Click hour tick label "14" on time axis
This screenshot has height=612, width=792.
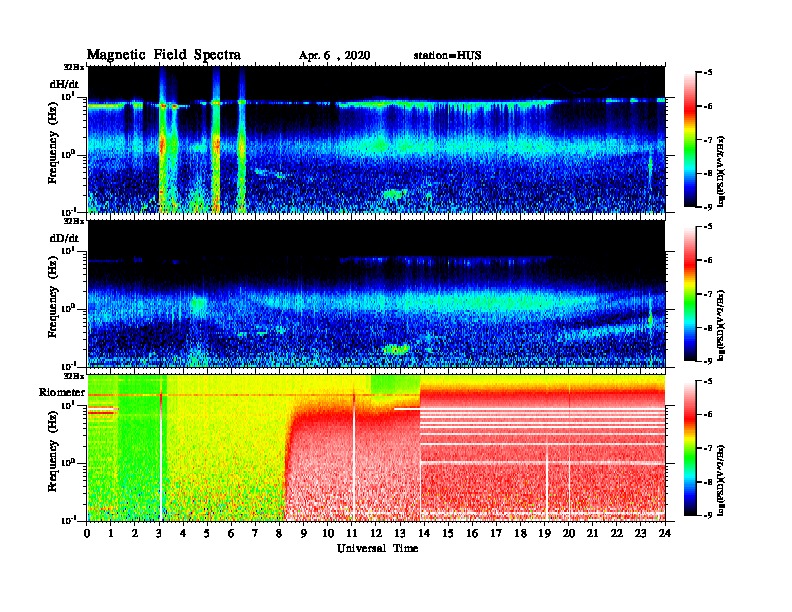[x=424, y=533]
